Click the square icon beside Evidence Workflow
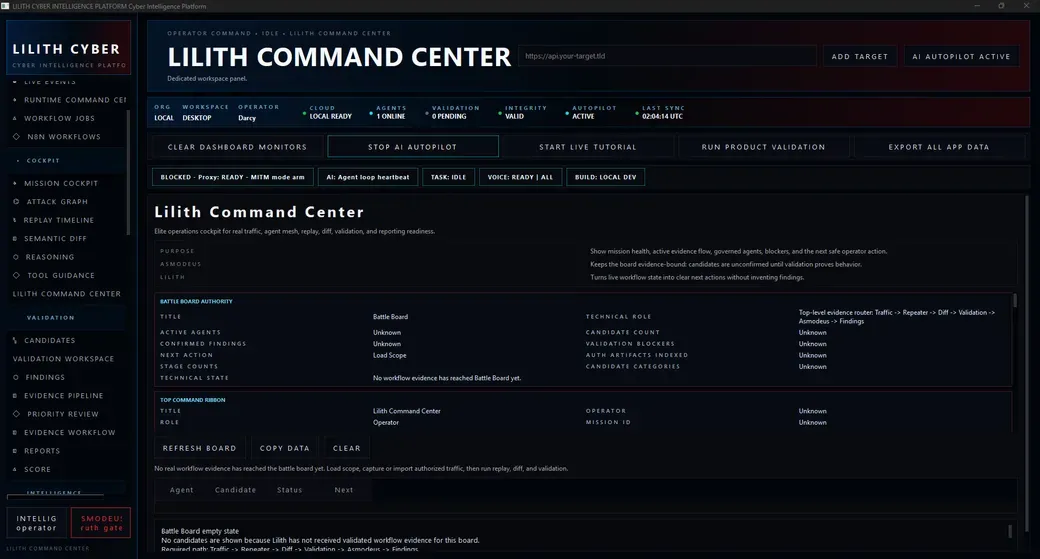This screenshot has width=1040, height=559. click(x=15, y=432)
